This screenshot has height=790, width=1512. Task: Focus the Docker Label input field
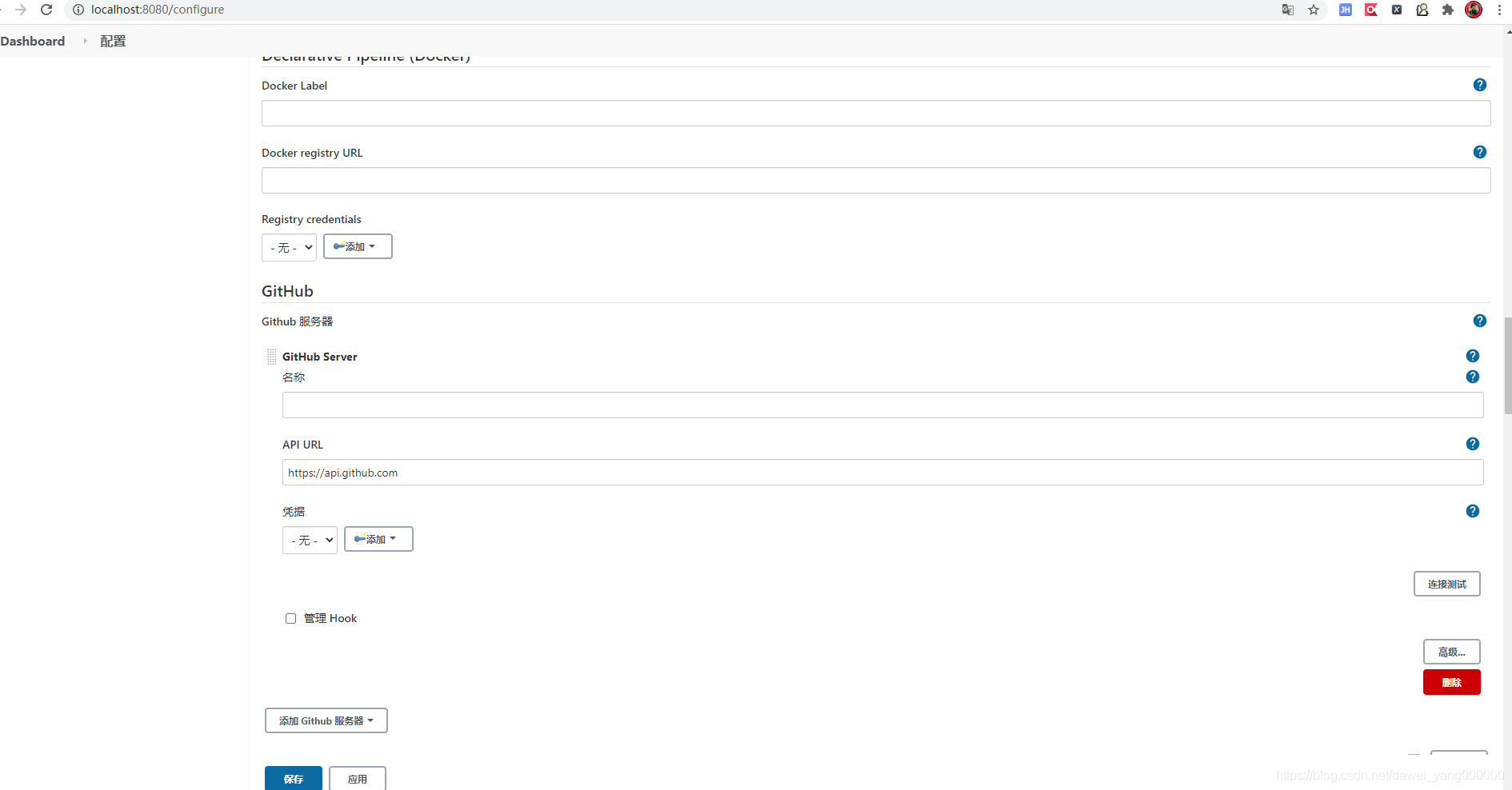click(x=876, y=113)
